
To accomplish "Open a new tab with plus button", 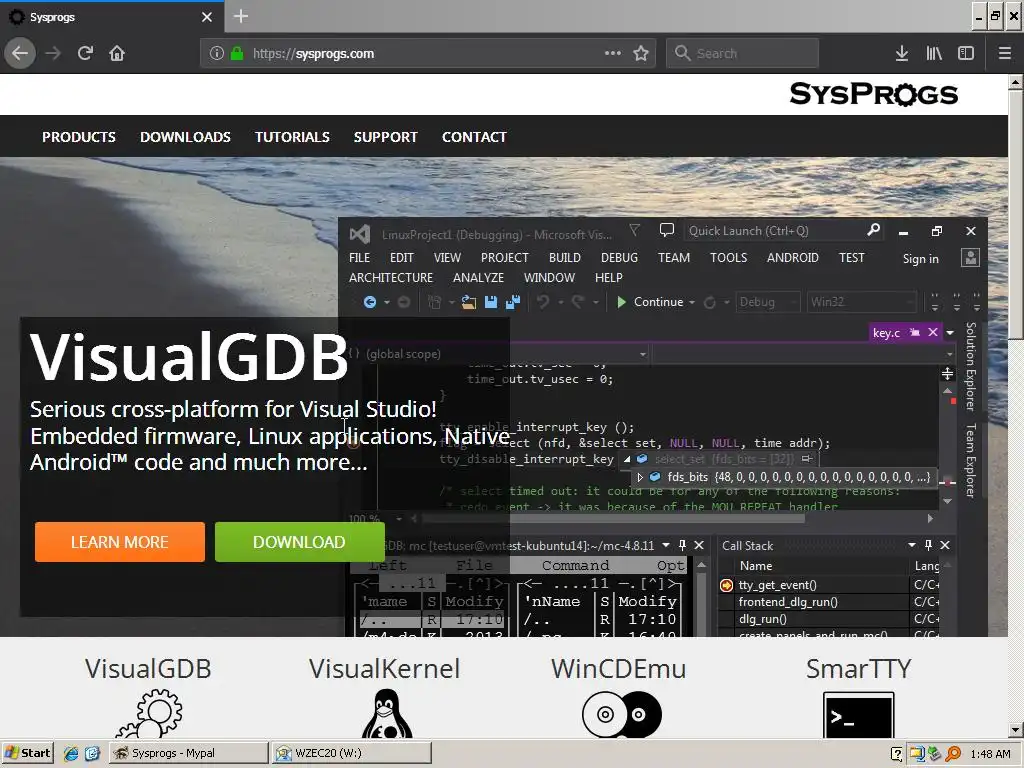I will (240, 16).
